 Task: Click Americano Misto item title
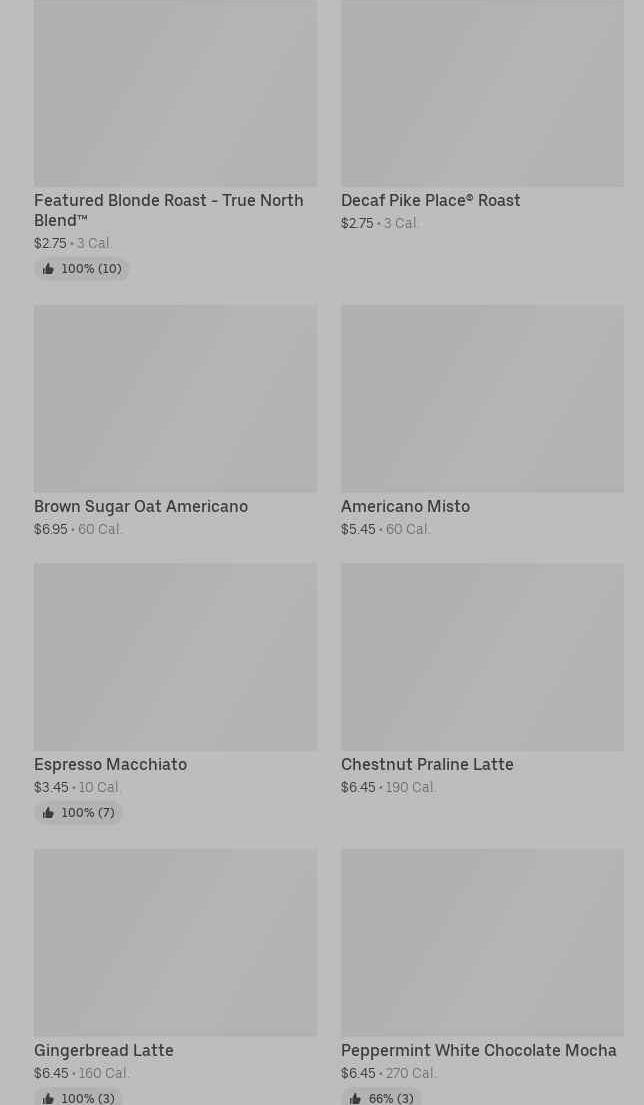coord(405,506)
